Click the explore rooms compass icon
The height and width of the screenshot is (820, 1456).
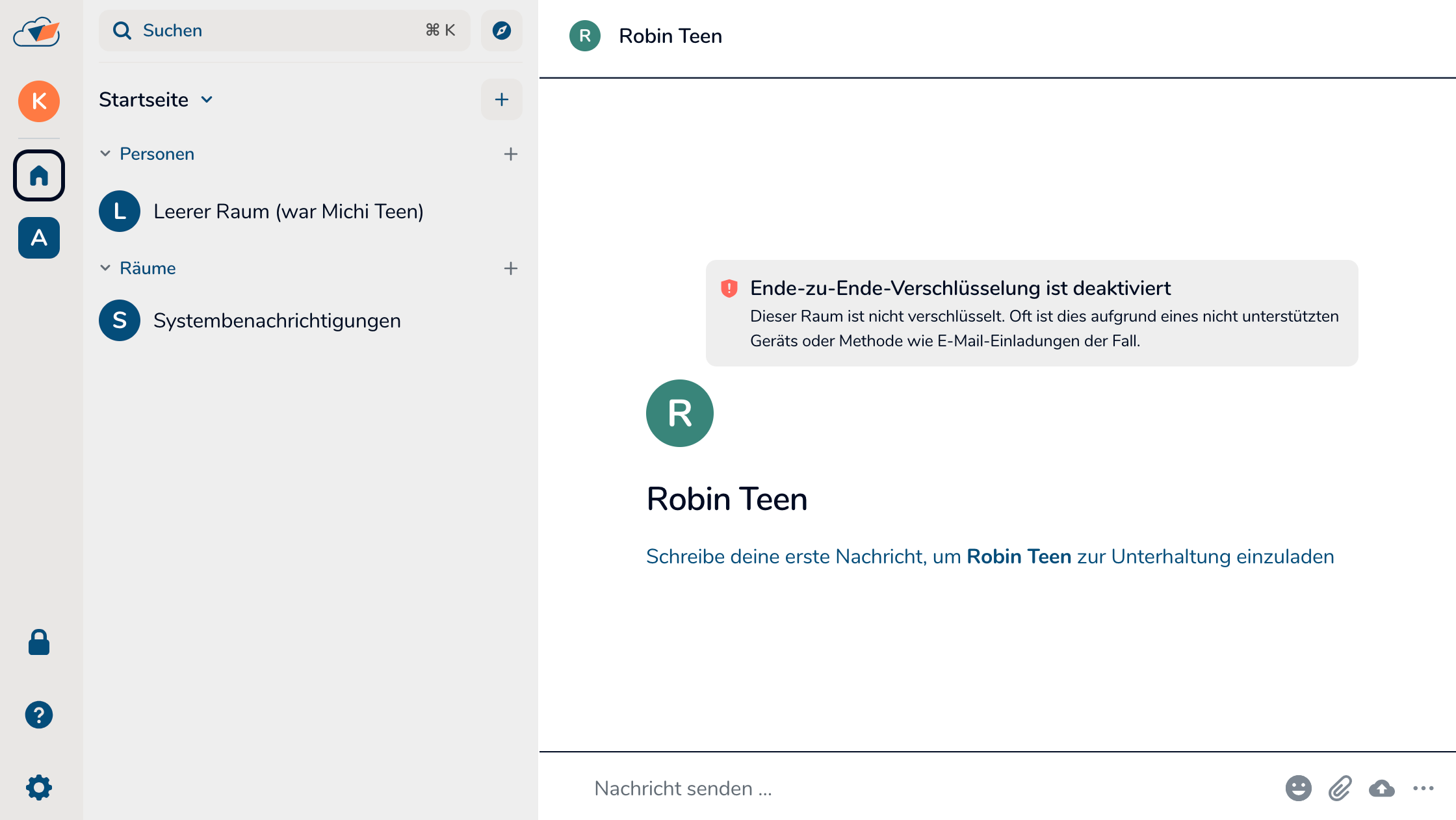(x=501, y=31)
